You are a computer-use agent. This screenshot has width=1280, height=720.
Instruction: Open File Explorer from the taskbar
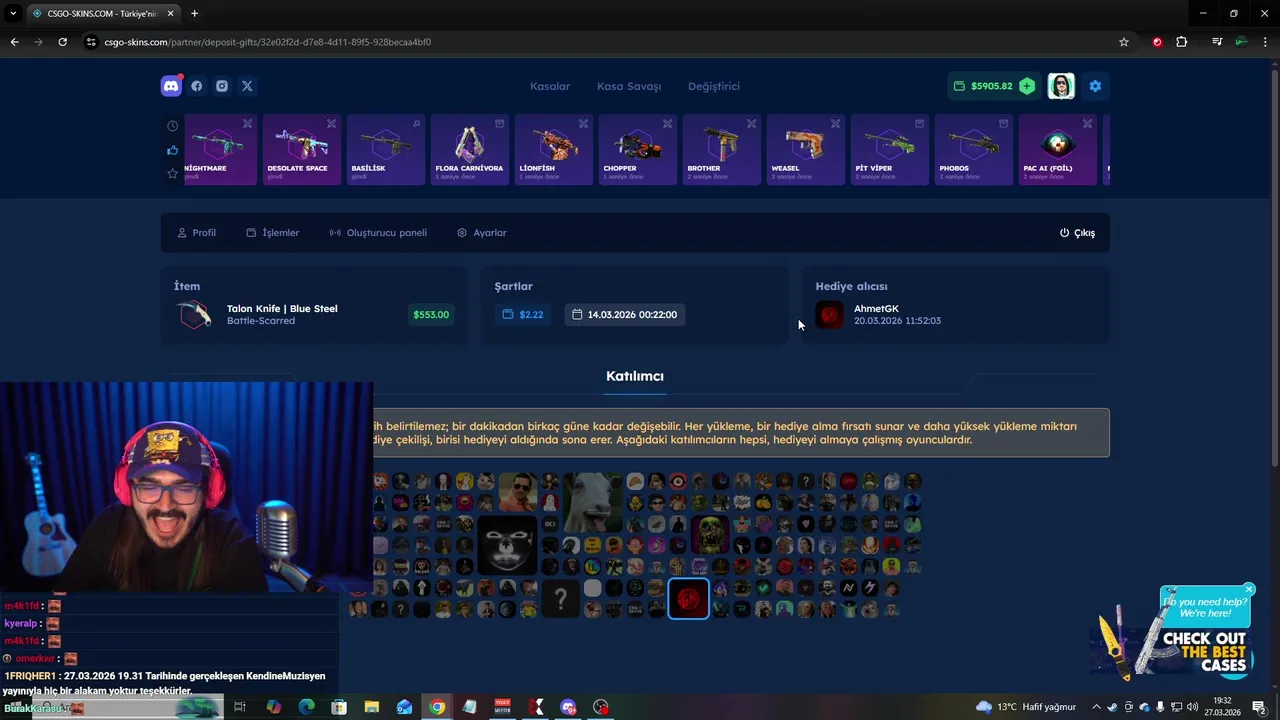click(372, 707)
